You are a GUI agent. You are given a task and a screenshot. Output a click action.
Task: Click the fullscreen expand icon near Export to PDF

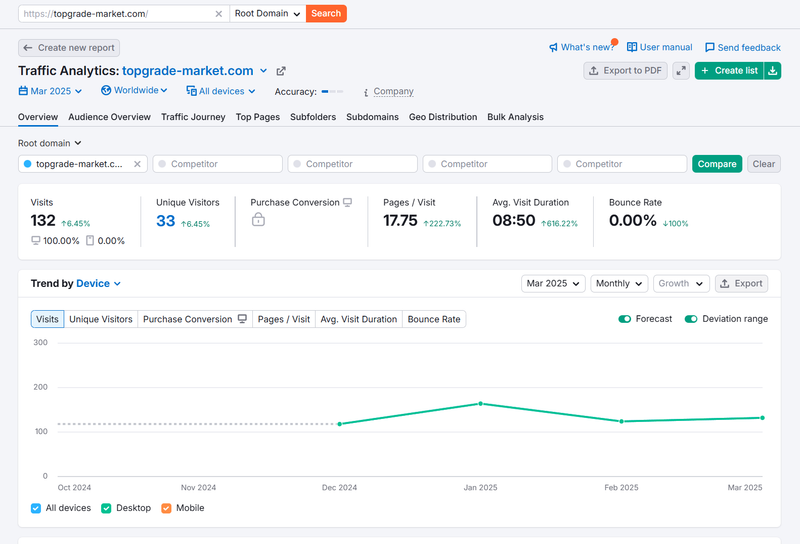point(681,71)
